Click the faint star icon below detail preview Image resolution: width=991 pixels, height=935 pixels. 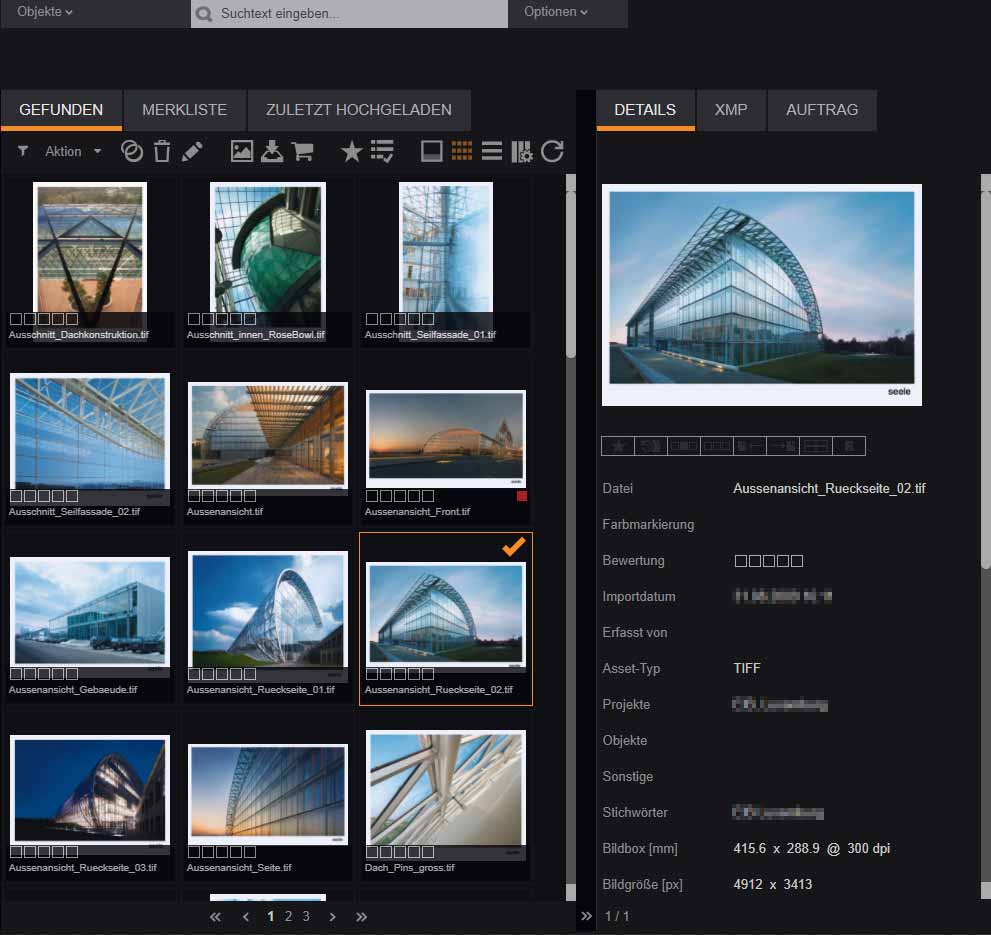[x=618, y=446]
